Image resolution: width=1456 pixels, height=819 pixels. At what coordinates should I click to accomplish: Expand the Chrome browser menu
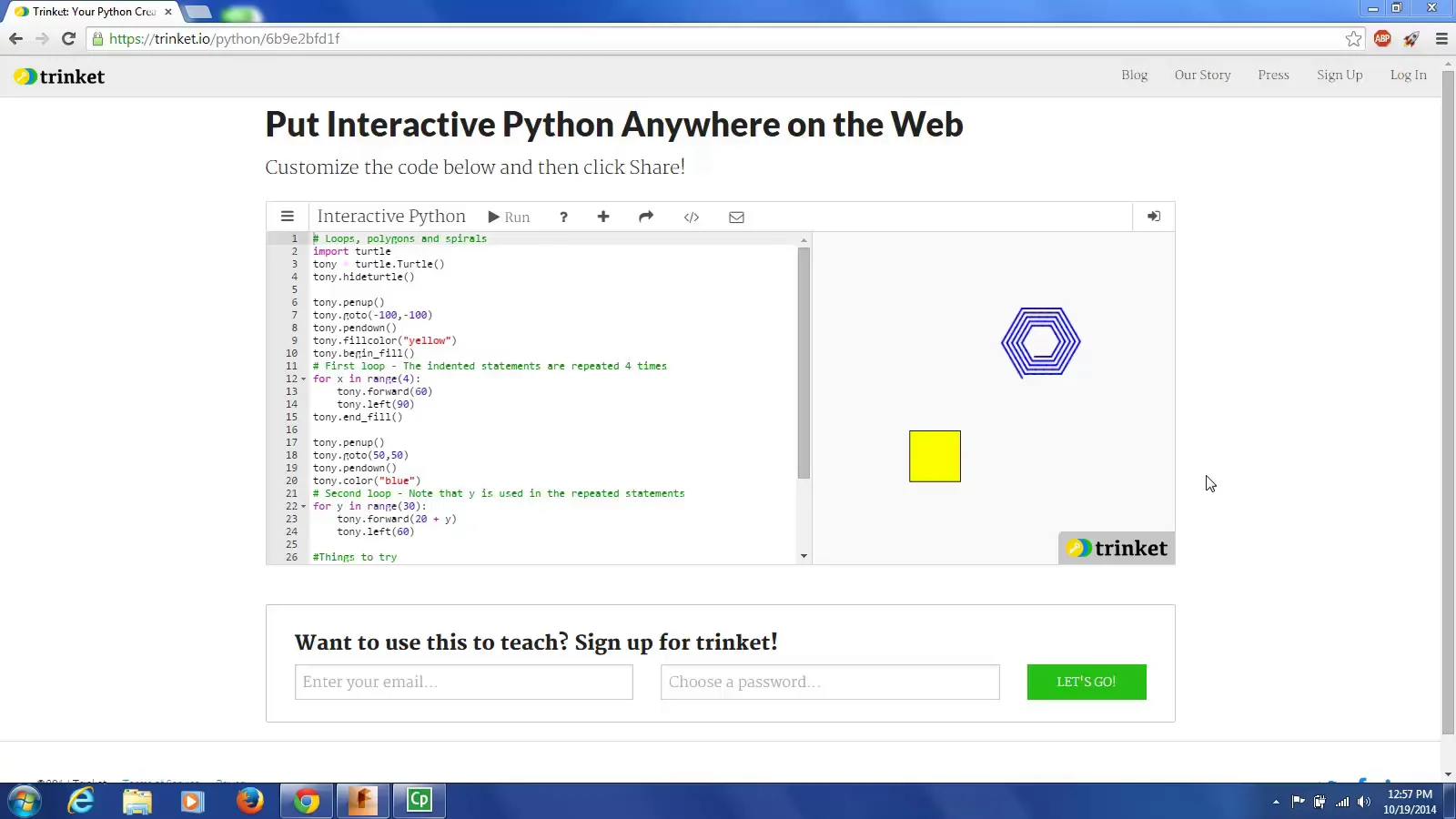pyautogui.click(x=1441, y=39)
